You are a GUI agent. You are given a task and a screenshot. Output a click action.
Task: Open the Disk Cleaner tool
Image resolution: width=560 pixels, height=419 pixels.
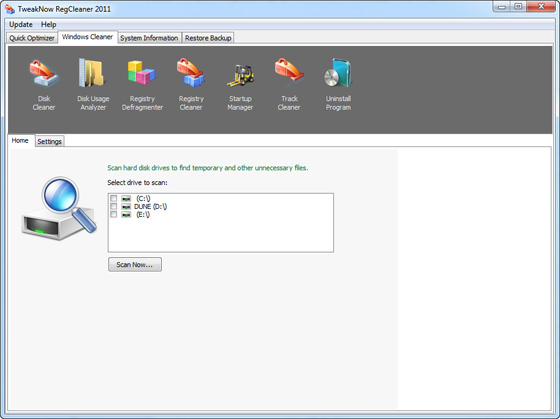pos(44,85)
